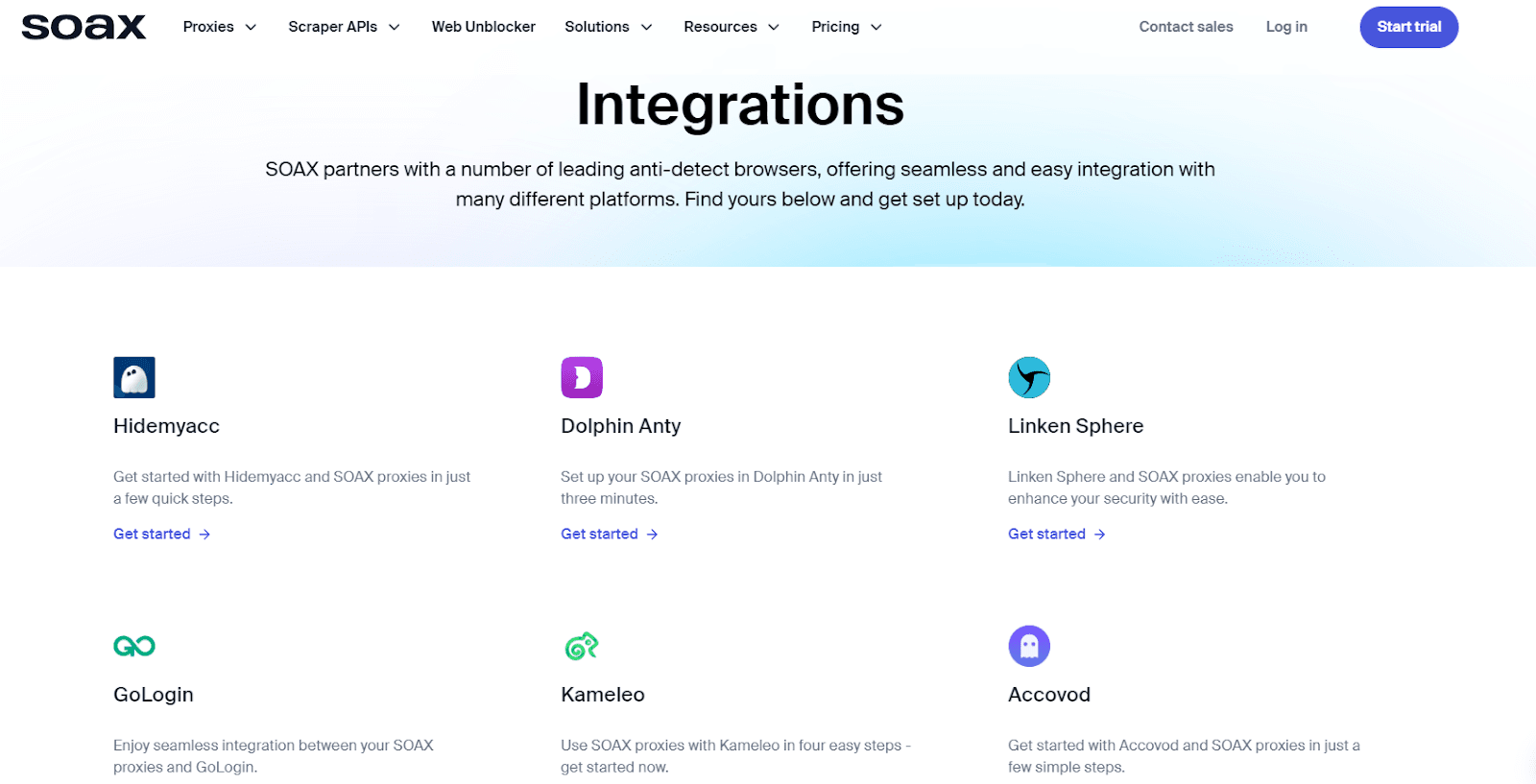Expand the Solutions chevron
Image resolution: width=1536 pixels, height=784 pixels.
[646, 27]
